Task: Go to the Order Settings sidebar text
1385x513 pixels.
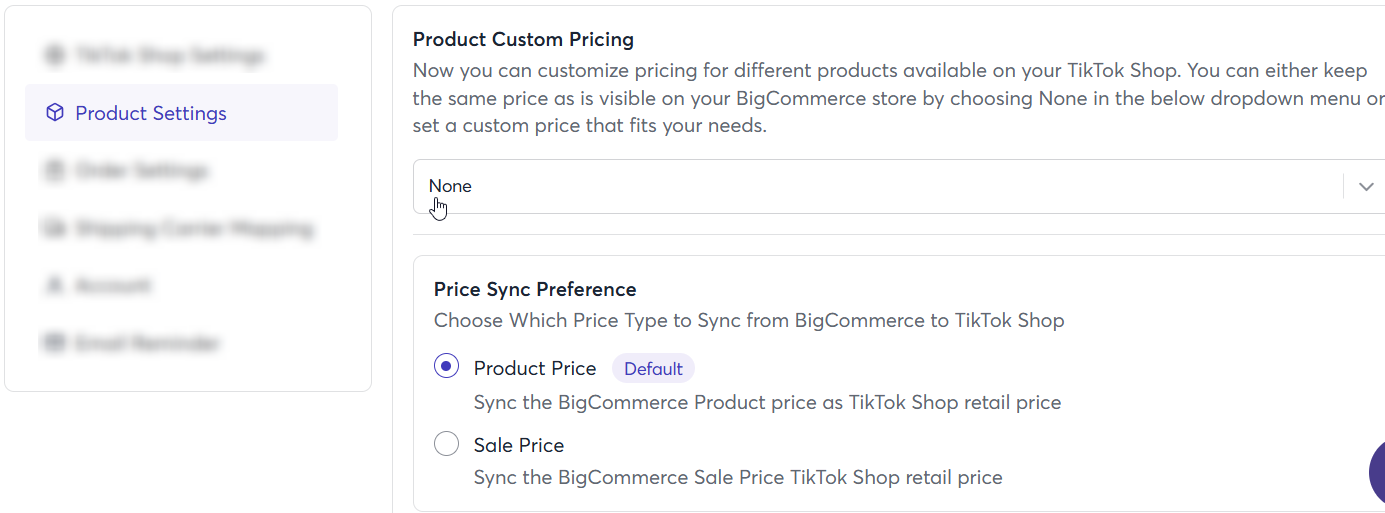Action: pyautogui.click(x=142, y=171)
